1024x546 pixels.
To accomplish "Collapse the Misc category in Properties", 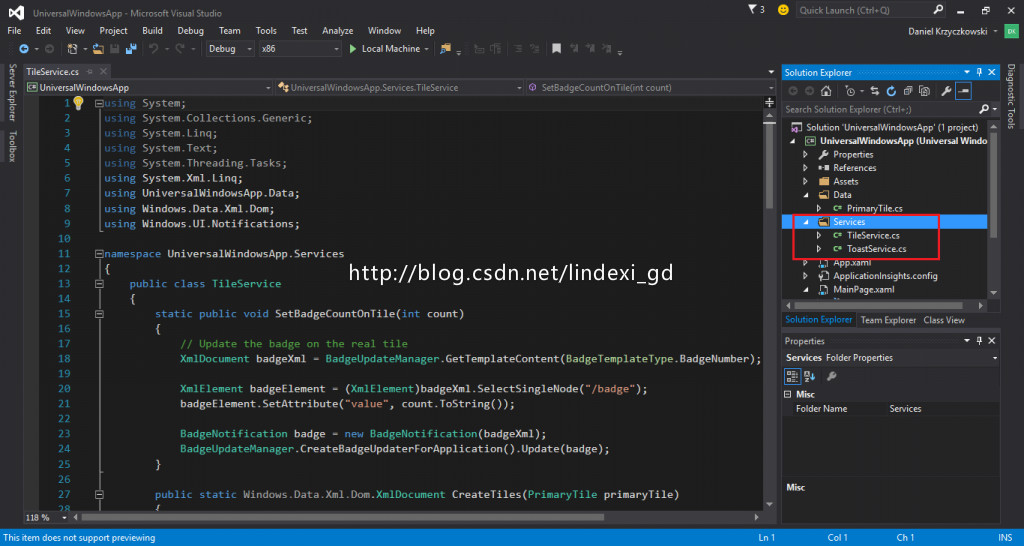I will click(788, 394).
